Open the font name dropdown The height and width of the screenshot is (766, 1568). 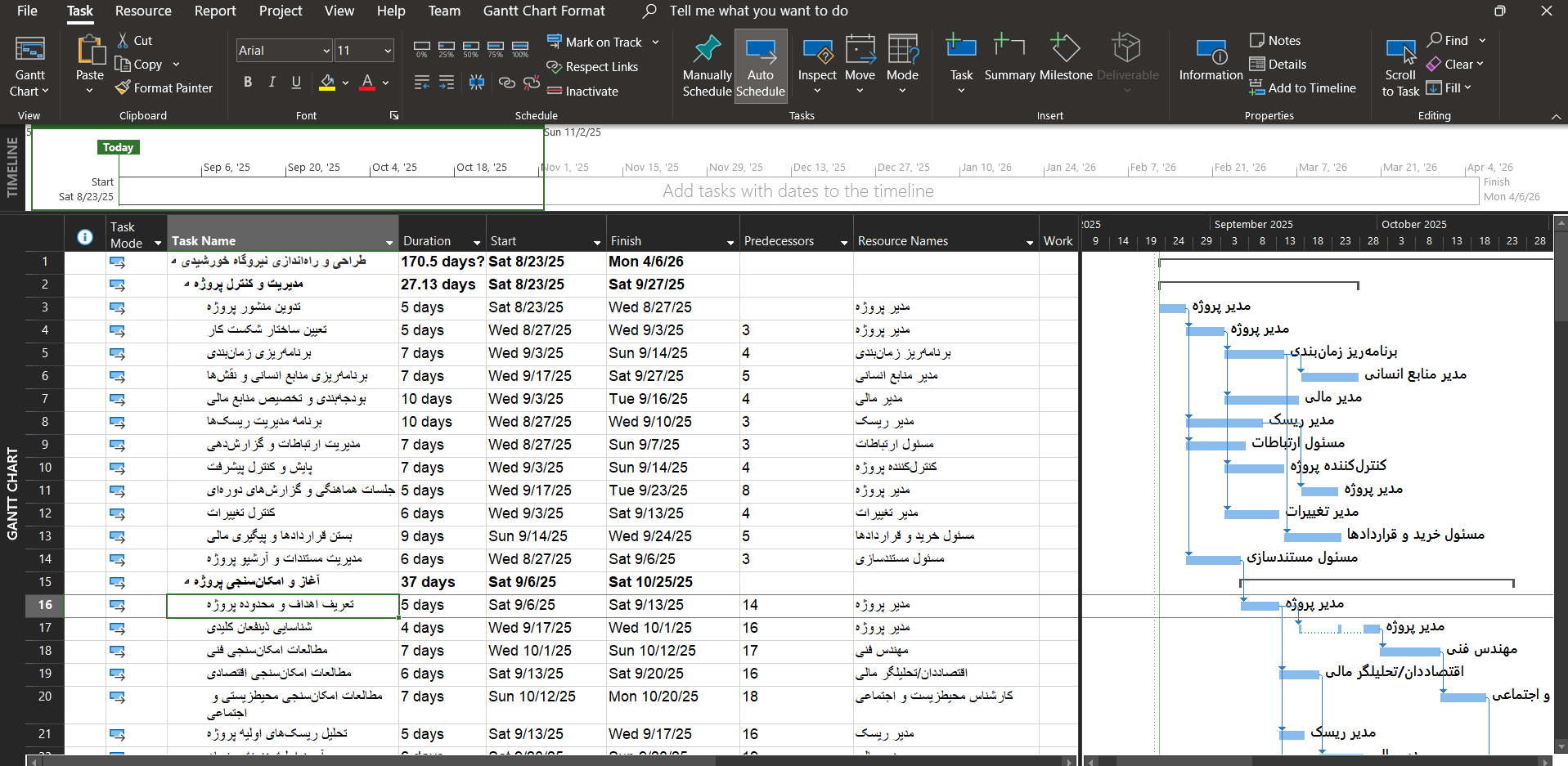tap(326, 51)
